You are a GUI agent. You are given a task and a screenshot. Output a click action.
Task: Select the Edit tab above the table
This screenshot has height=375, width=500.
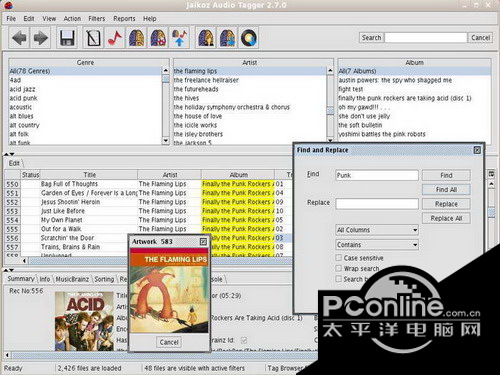(x=14, y=163)
